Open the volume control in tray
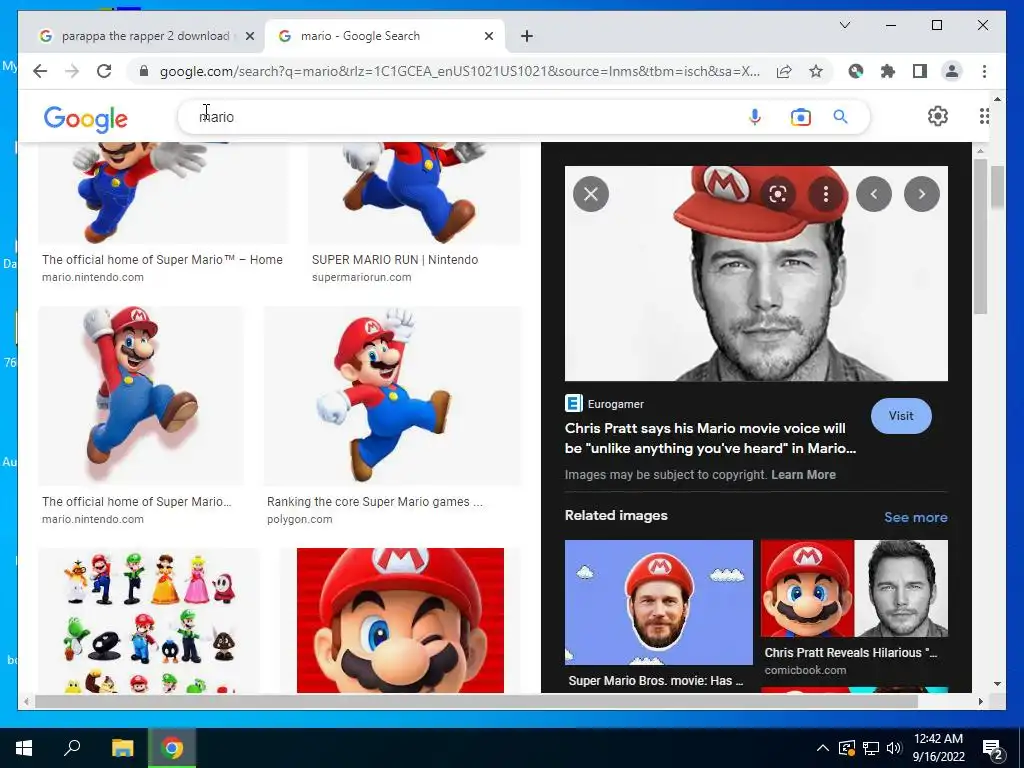Viewport: 1024px width, 768px height. tap(894, 748)
